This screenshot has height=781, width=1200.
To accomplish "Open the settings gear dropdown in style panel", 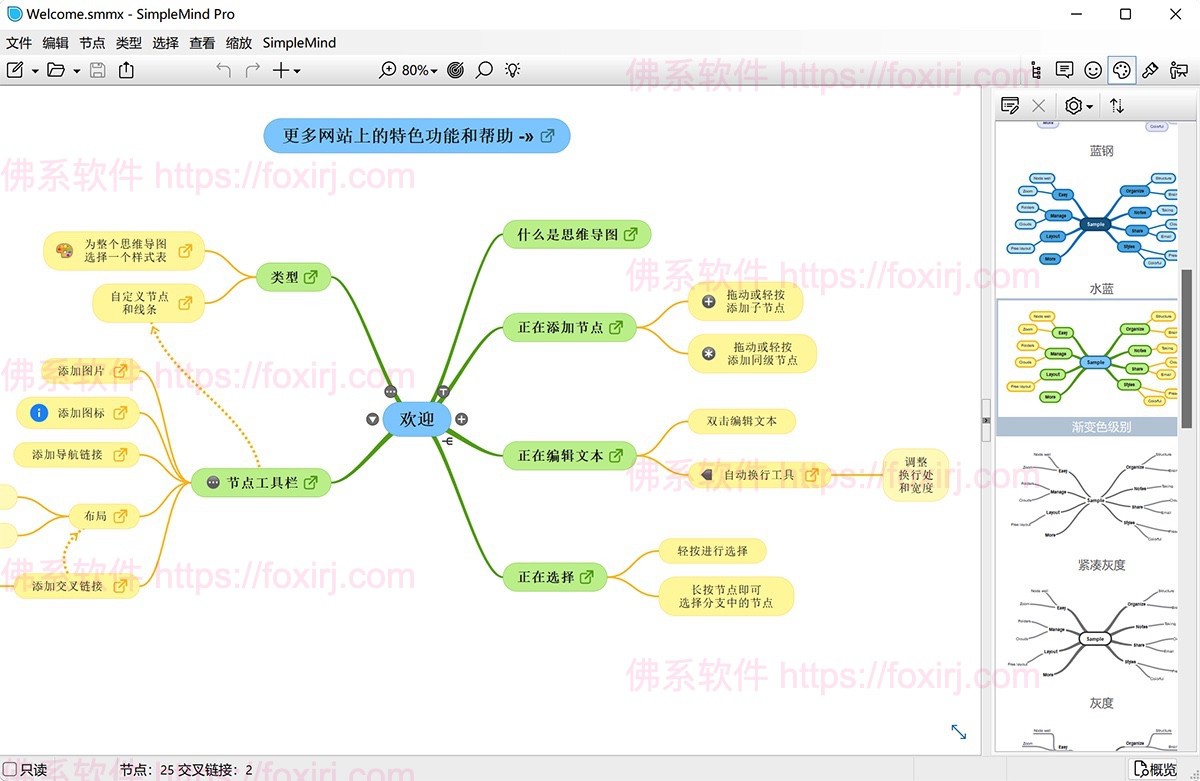I will pyautogui.click(x=1077, y=105).
